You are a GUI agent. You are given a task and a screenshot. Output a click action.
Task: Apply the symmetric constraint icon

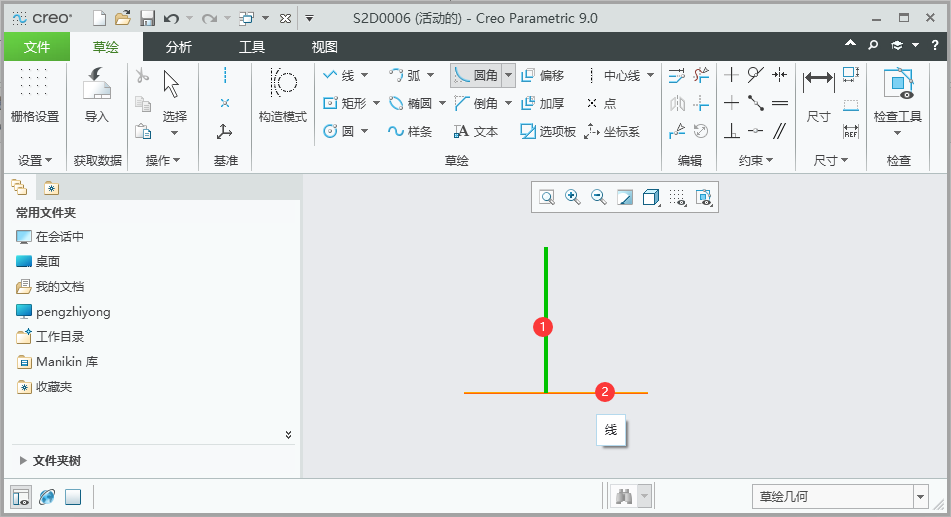(x=779, y=75)
